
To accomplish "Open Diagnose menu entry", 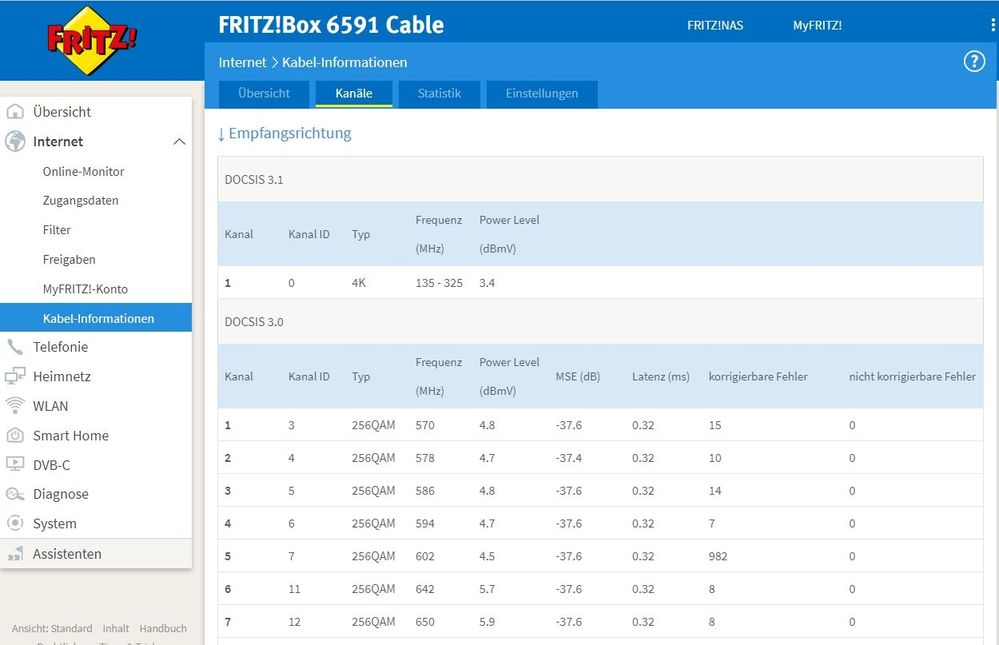I will (61, 494).
